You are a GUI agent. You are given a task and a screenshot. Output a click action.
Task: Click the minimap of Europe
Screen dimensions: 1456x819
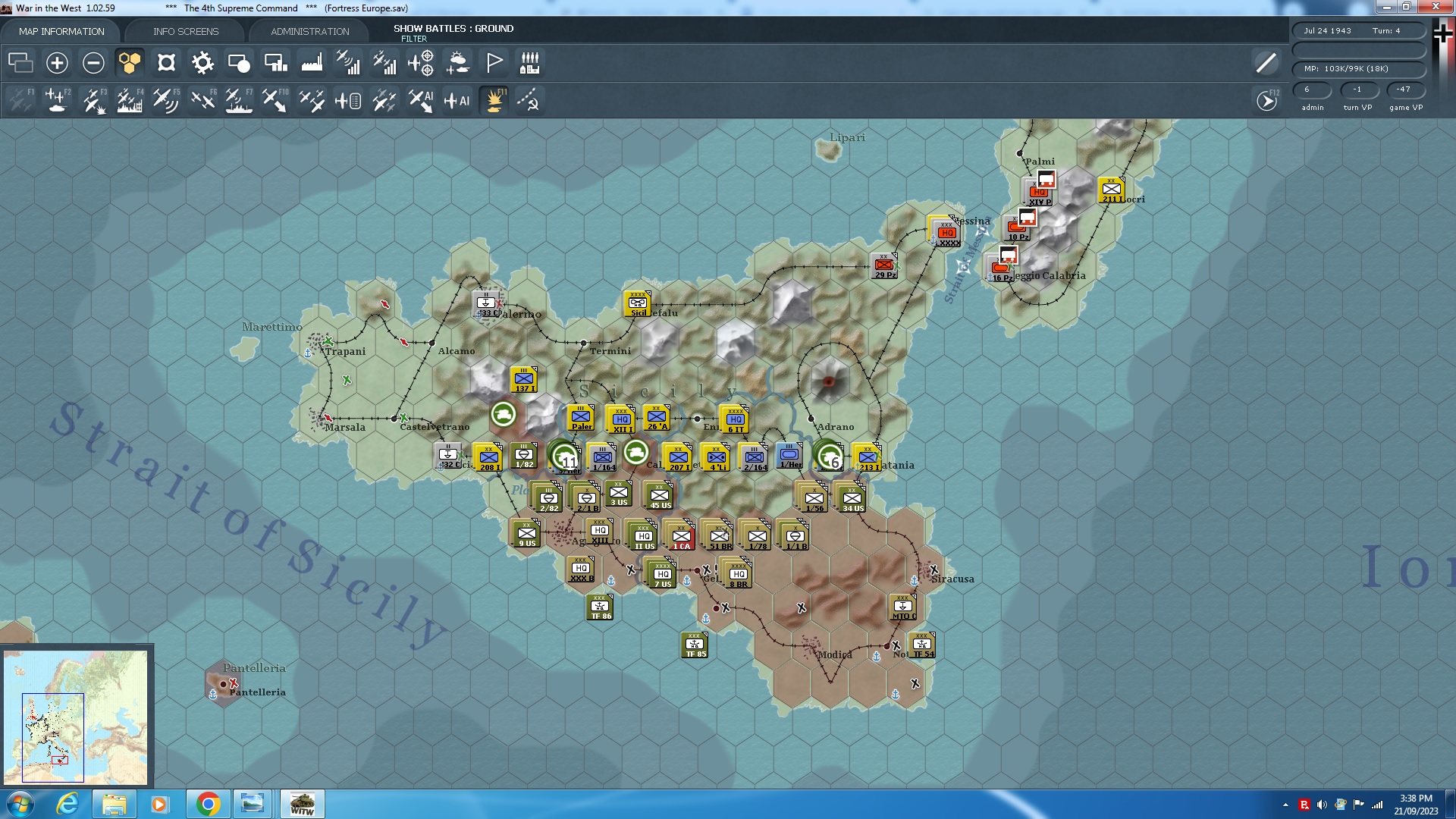pyautogui.click(x=76, y=717)
